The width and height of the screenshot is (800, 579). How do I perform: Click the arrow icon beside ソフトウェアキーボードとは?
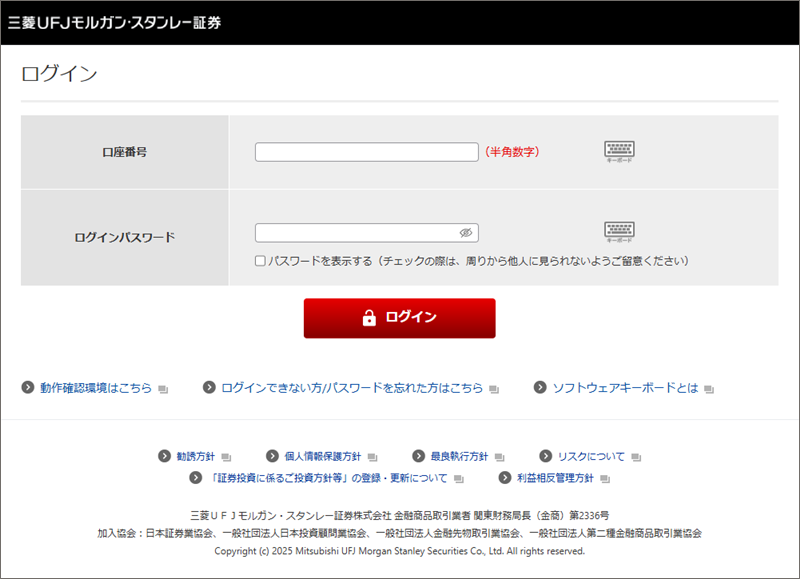pyautogui.click(x=540, y=388)
